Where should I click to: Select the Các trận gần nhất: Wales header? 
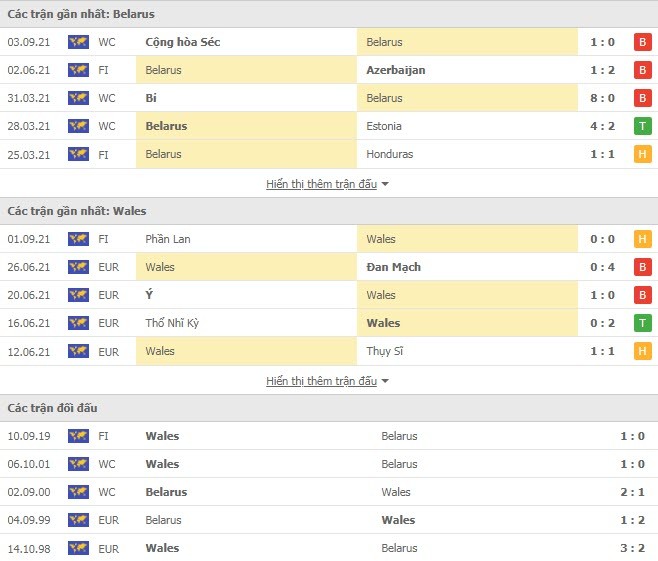[77, 211]
